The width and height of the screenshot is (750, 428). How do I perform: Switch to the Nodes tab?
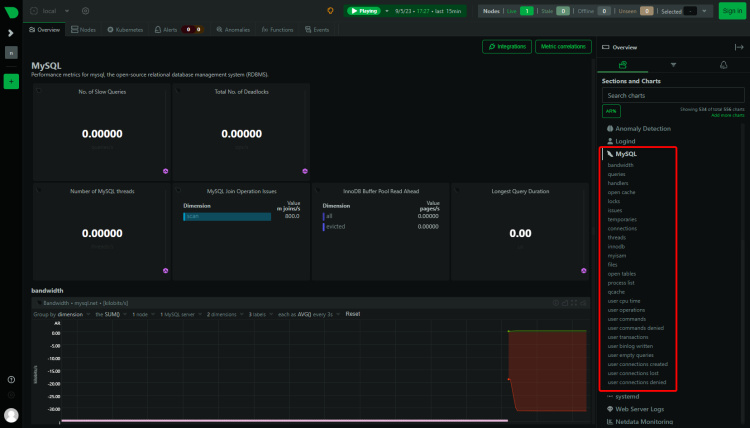[x=84, y=30]
